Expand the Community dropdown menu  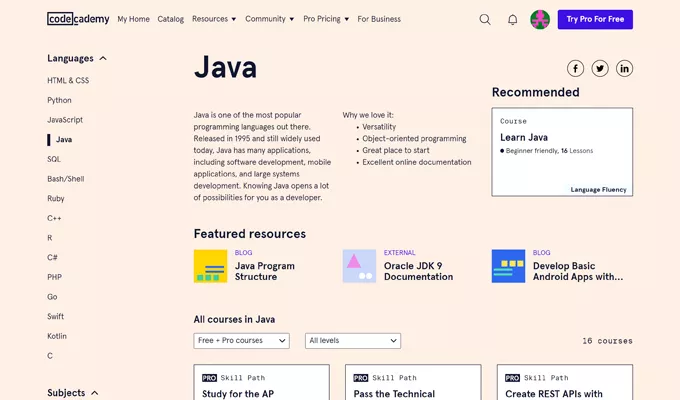(x=269, y=19)
